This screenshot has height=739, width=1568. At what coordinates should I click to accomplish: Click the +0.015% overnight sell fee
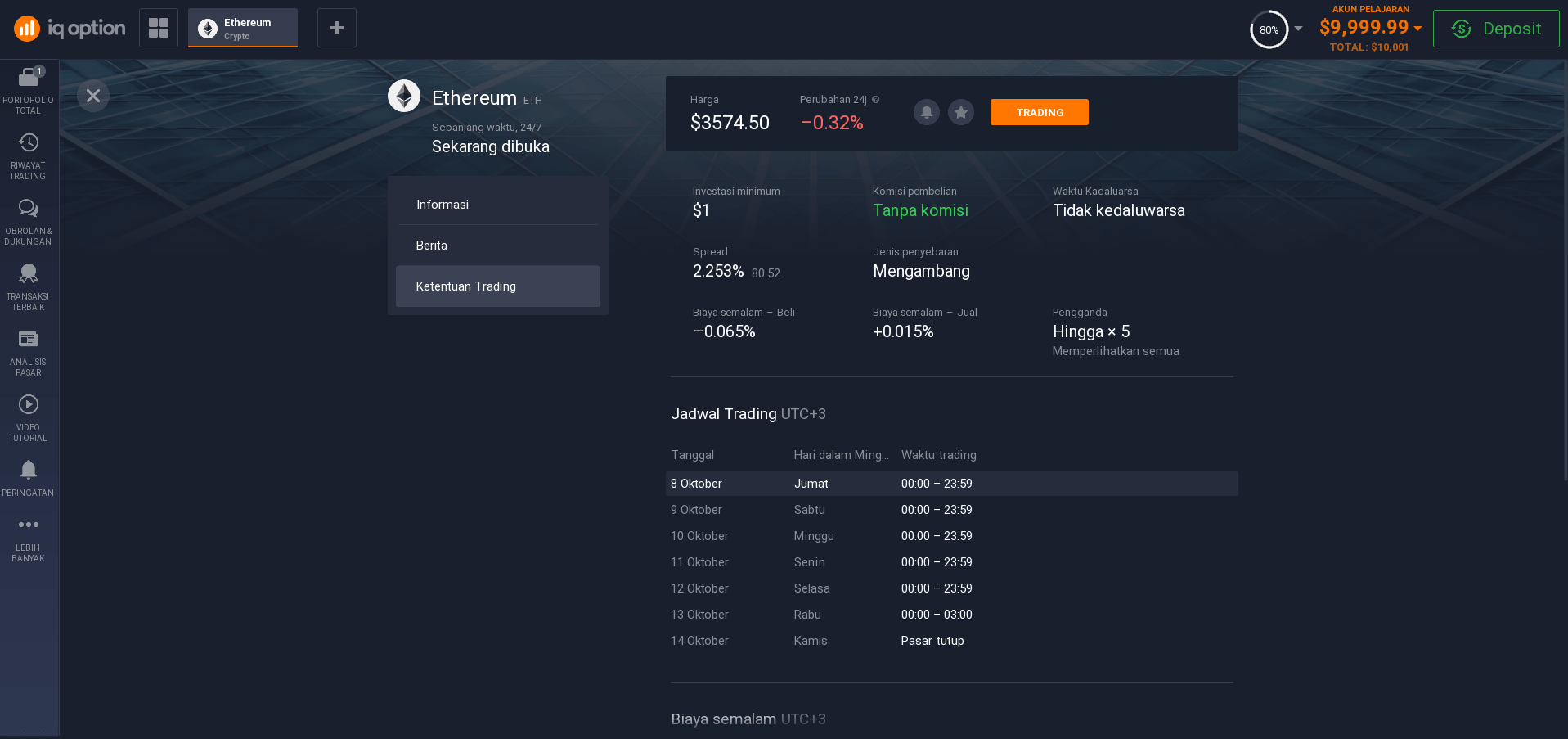[903, 331]
